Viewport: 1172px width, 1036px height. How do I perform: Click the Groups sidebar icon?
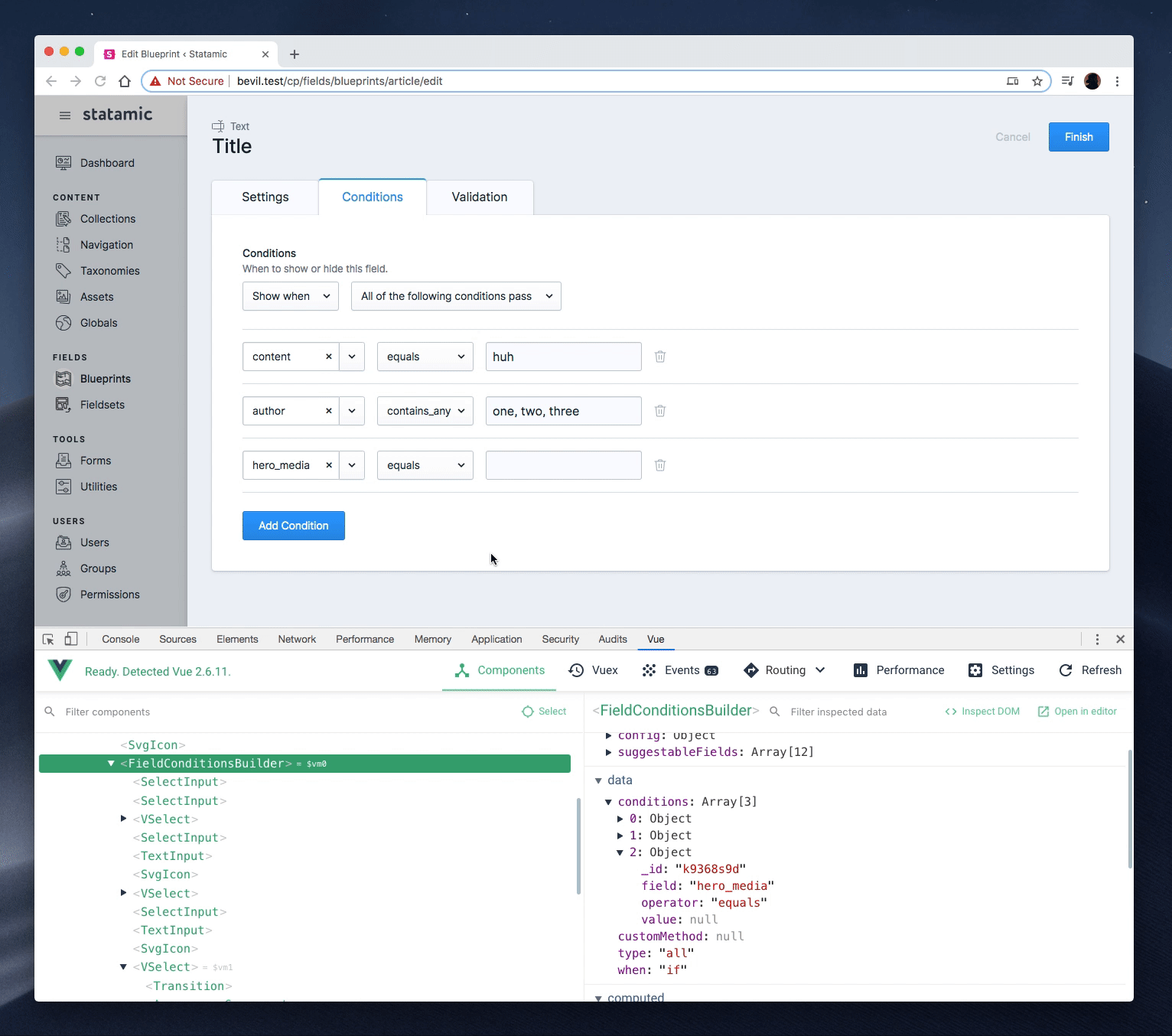pos(63,568)
